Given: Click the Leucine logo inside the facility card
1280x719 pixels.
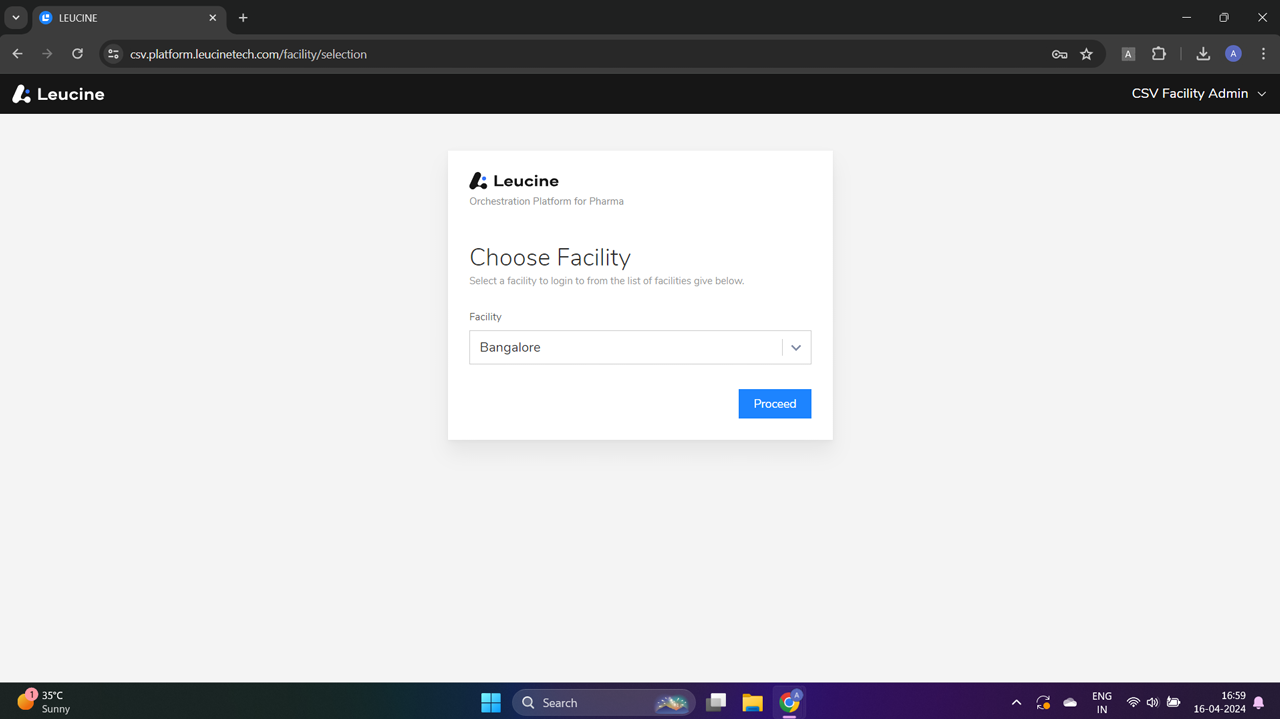Looking at the screenshot, I should [514, 181].
